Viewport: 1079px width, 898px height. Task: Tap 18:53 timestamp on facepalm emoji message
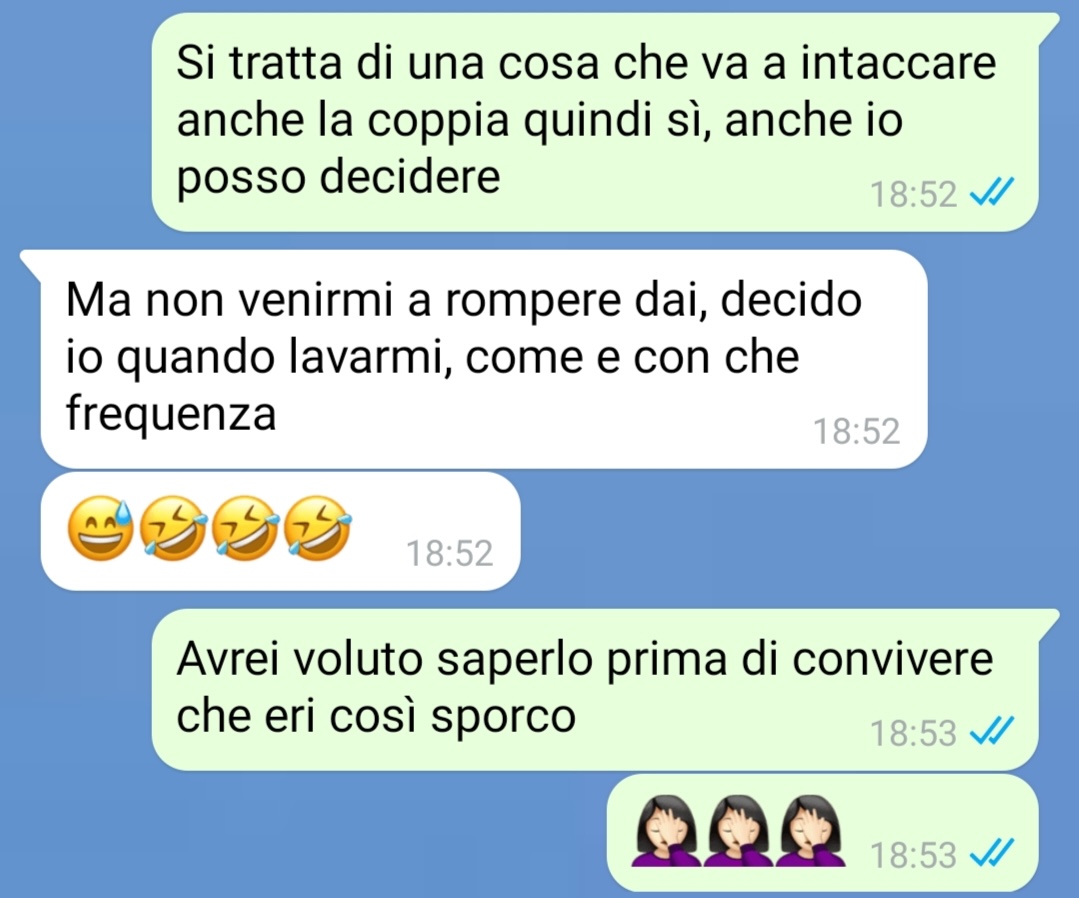pyautogui.click(x=913, y=855)
